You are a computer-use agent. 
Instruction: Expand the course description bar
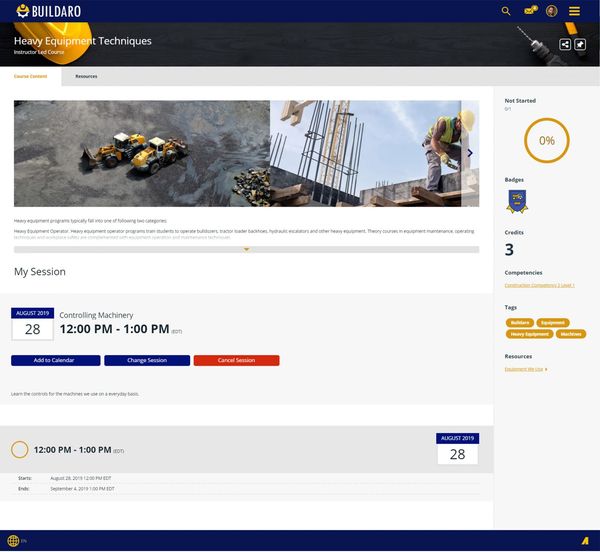[246, 250]
